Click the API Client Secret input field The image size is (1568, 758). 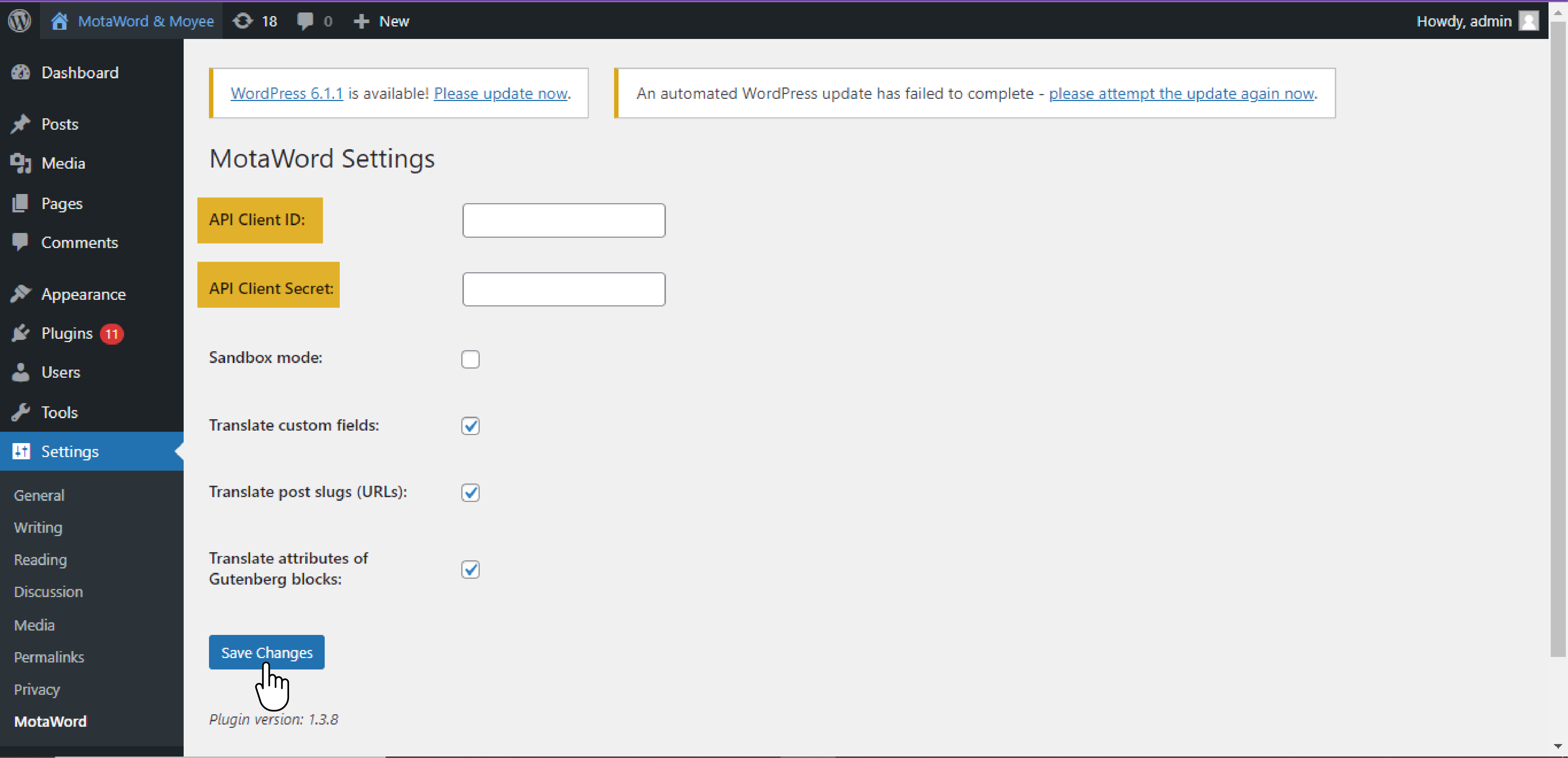click(x=563, y=289)
